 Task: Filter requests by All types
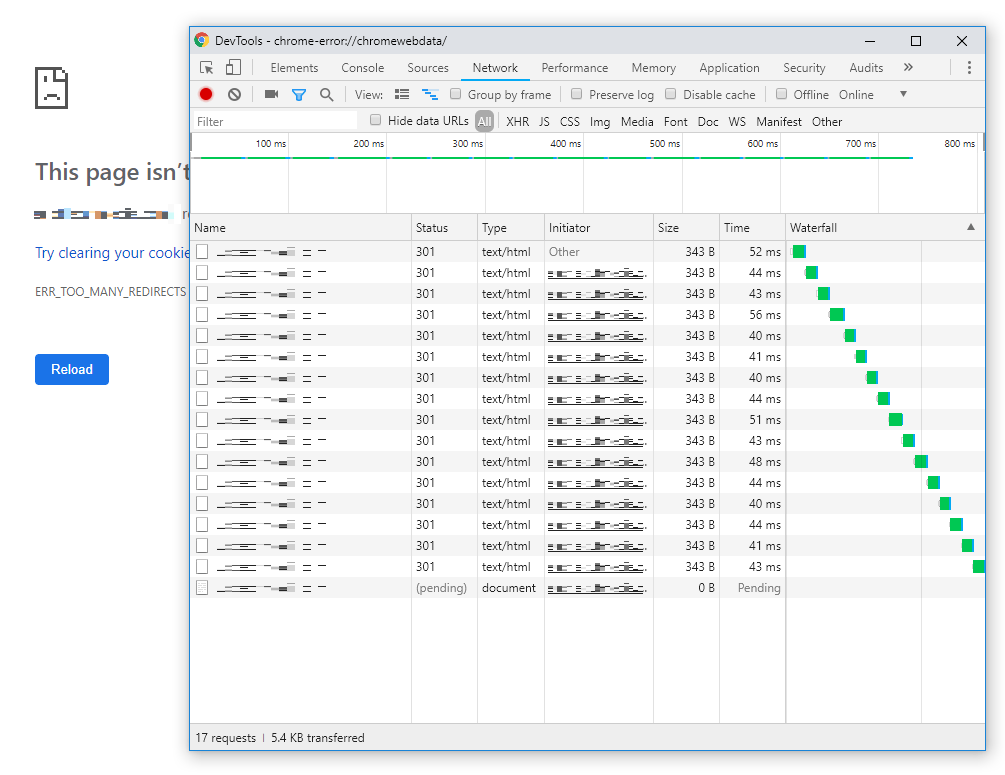point(485,122)
